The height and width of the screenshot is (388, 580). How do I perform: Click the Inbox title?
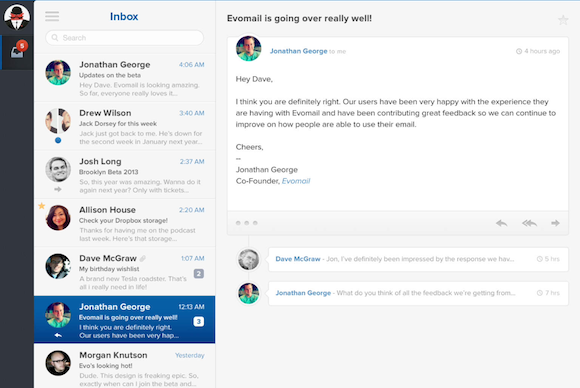click(x=124, y=16)
